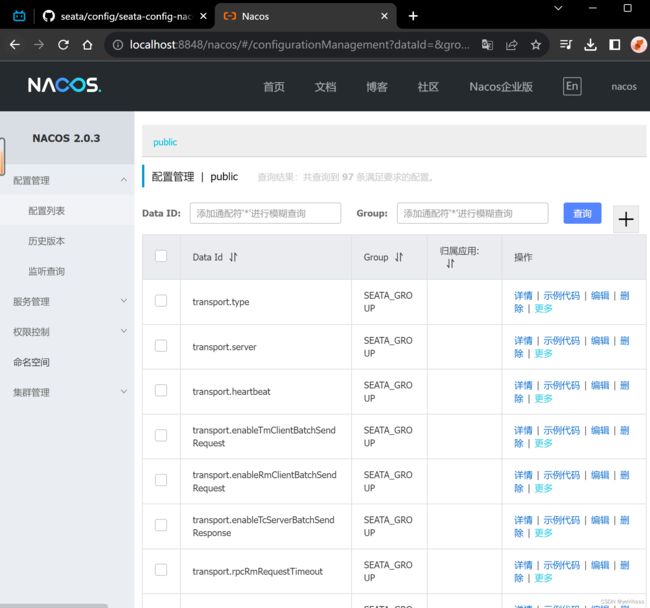650x608 pixels.
Task: Open 社区 in the top navigation
Action: (x=428, y=87)
